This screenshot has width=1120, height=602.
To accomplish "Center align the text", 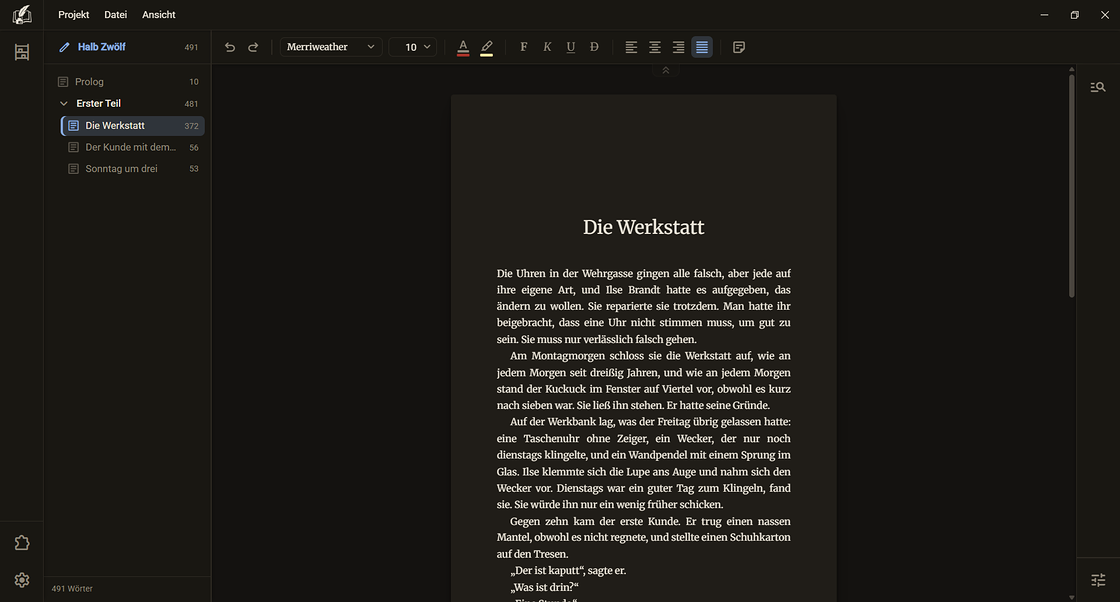I will coord(655,47).
